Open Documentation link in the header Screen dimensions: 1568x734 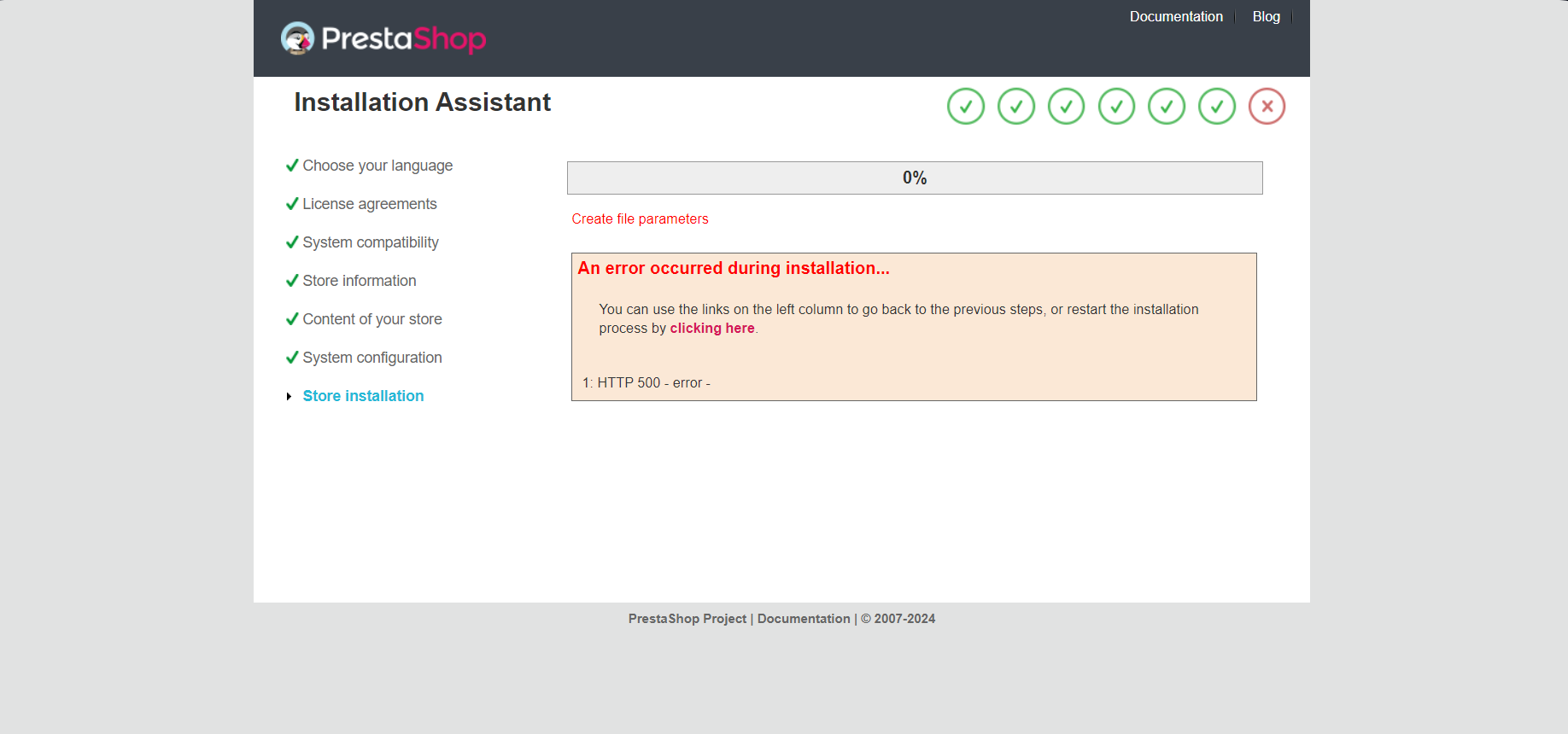coord(1176,17)
